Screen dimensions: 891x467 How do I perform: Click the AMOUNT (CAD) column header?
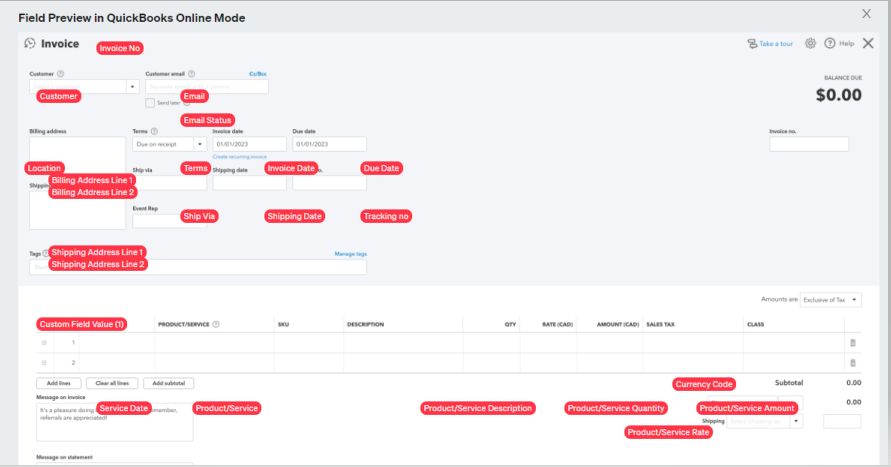618,324
